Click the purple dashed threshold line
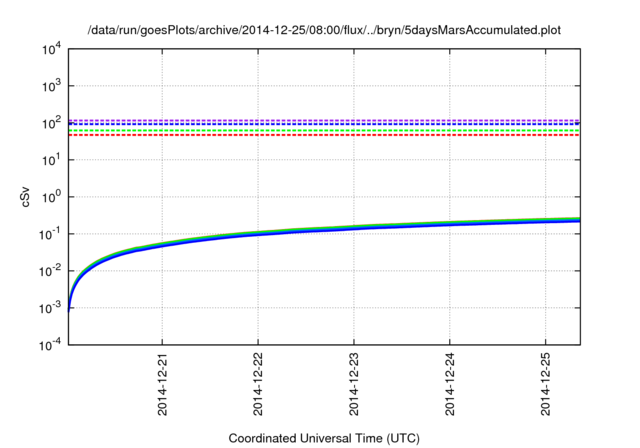Screen dimensions: 640x448 point(324,120)
